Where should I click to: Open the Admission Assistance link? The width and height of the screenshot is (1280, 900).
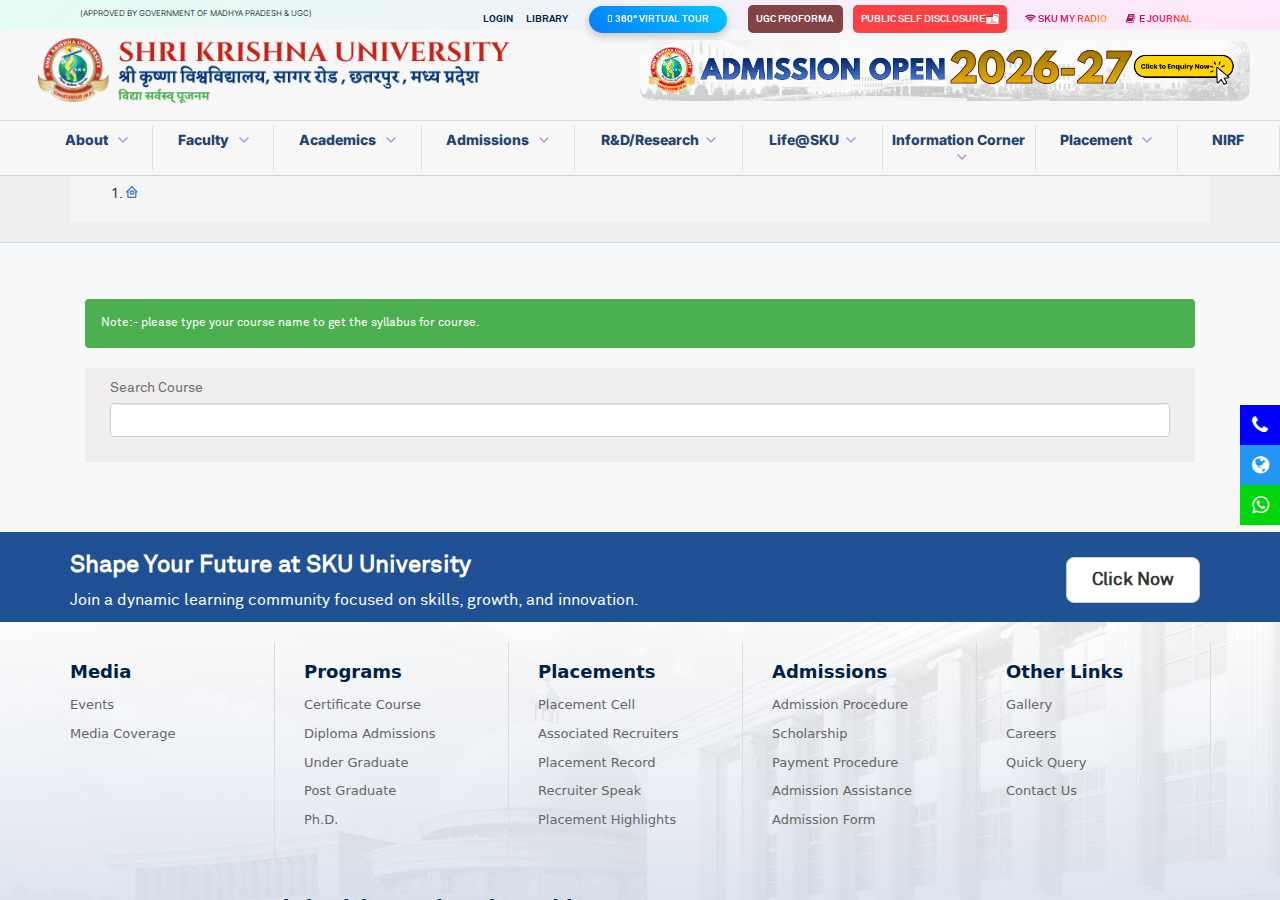click(842, 791)
